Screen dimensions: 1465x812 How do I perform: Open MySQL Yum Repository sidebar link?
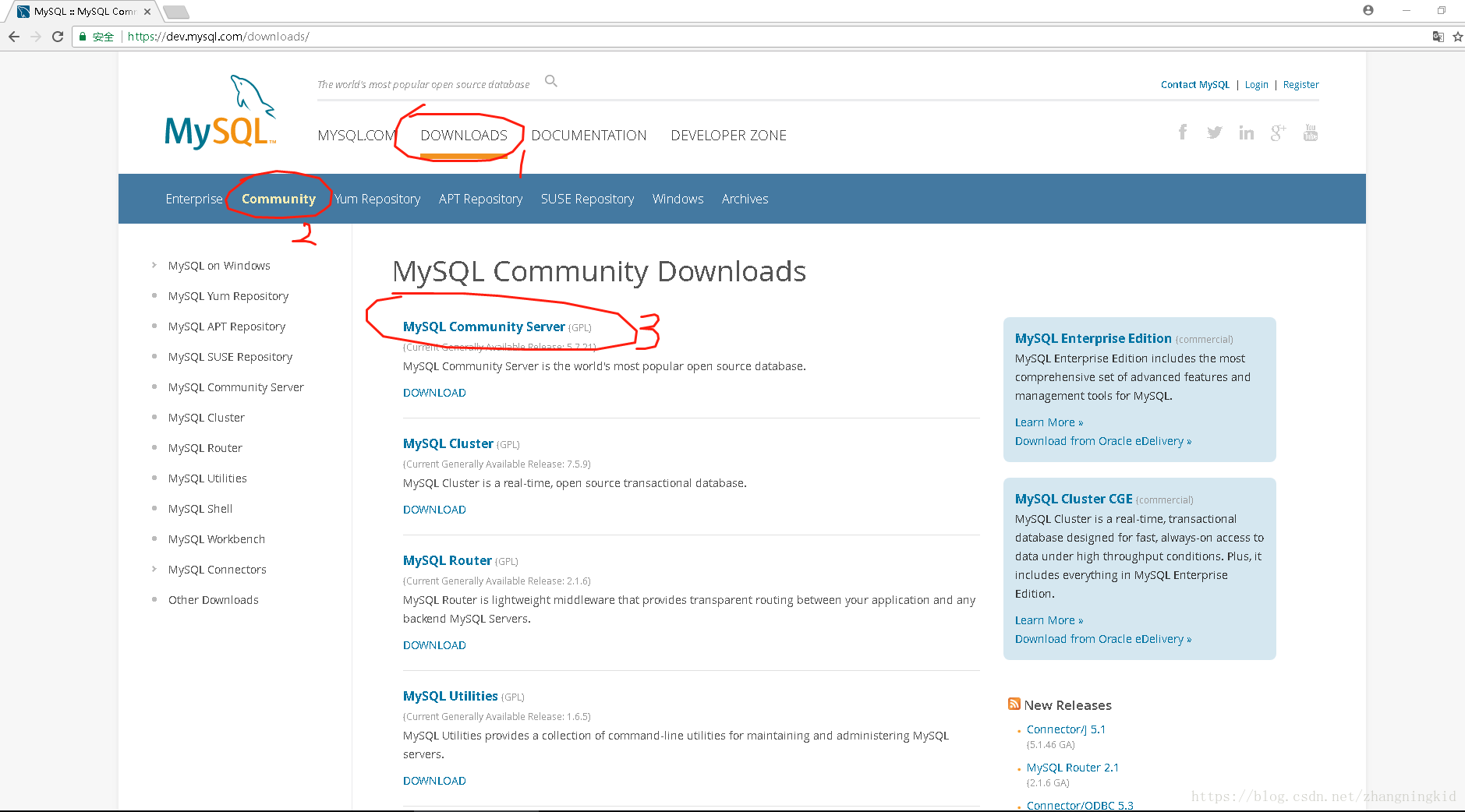pos(228,296)
